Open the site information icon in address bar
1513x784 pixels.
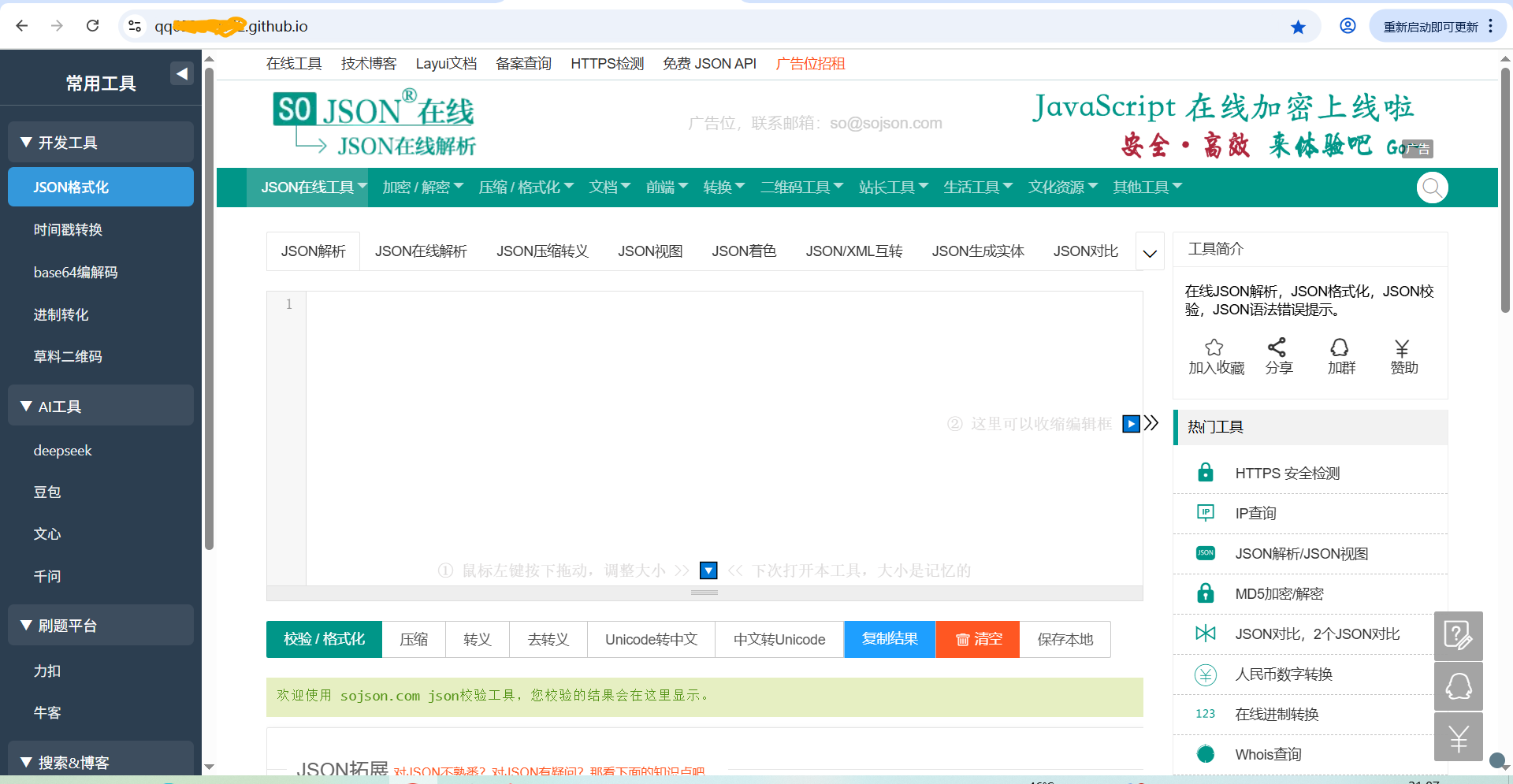click(x=135, y=26)
